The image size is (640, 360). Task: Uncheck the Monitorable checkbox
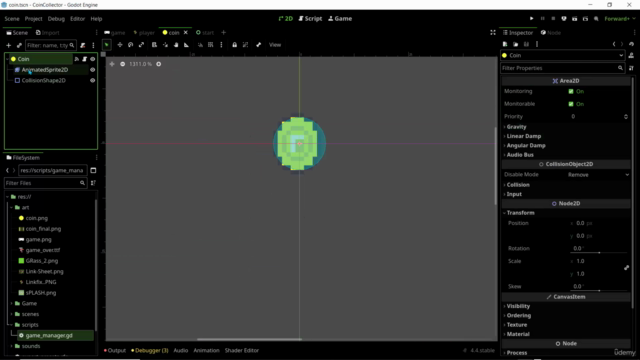[x=571, y=104]
